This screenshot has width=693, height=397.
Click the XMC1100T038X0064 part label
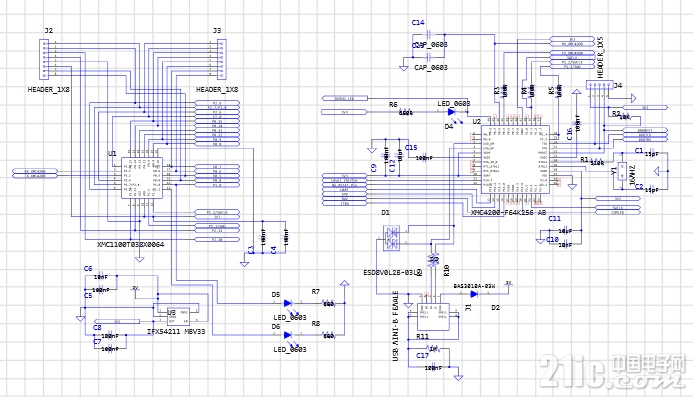point(130,244)
